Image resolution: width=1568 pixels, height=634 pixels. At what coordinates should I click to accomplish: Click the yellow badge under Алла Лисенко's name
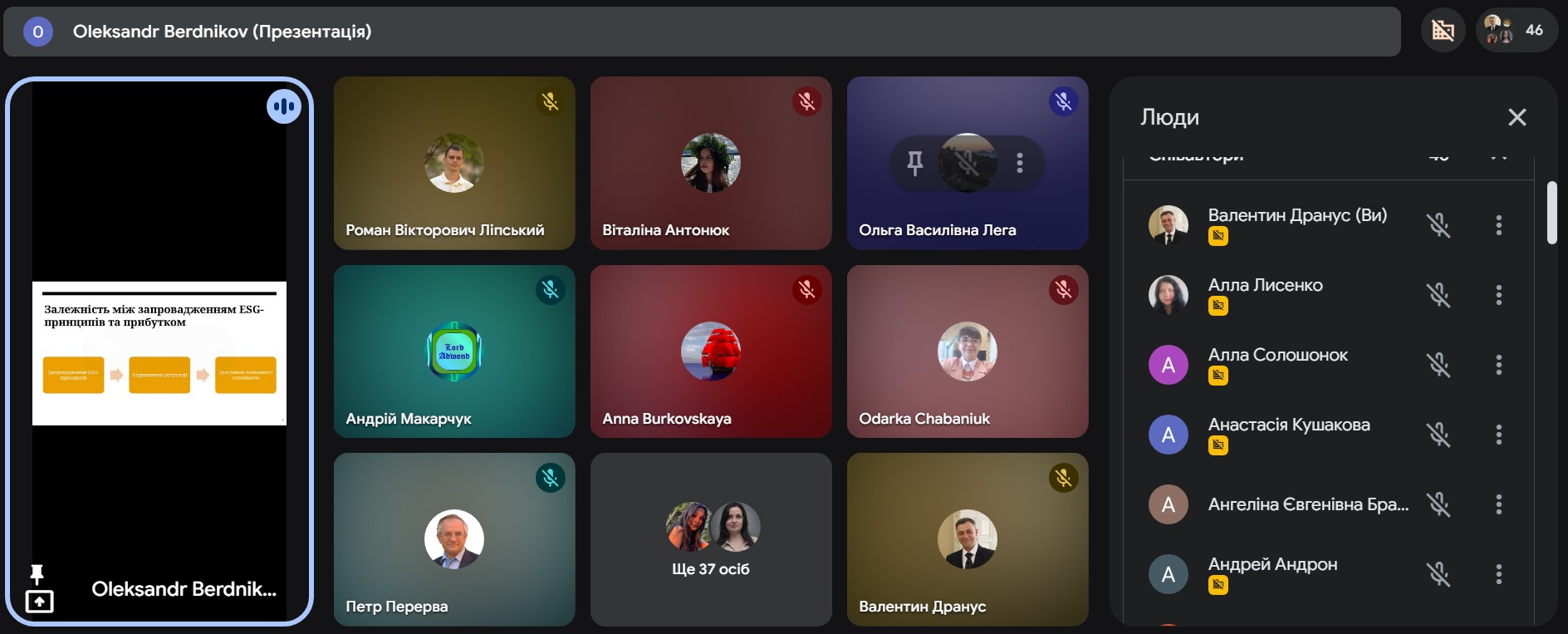pyautogui.click(x=1218, y=306)
